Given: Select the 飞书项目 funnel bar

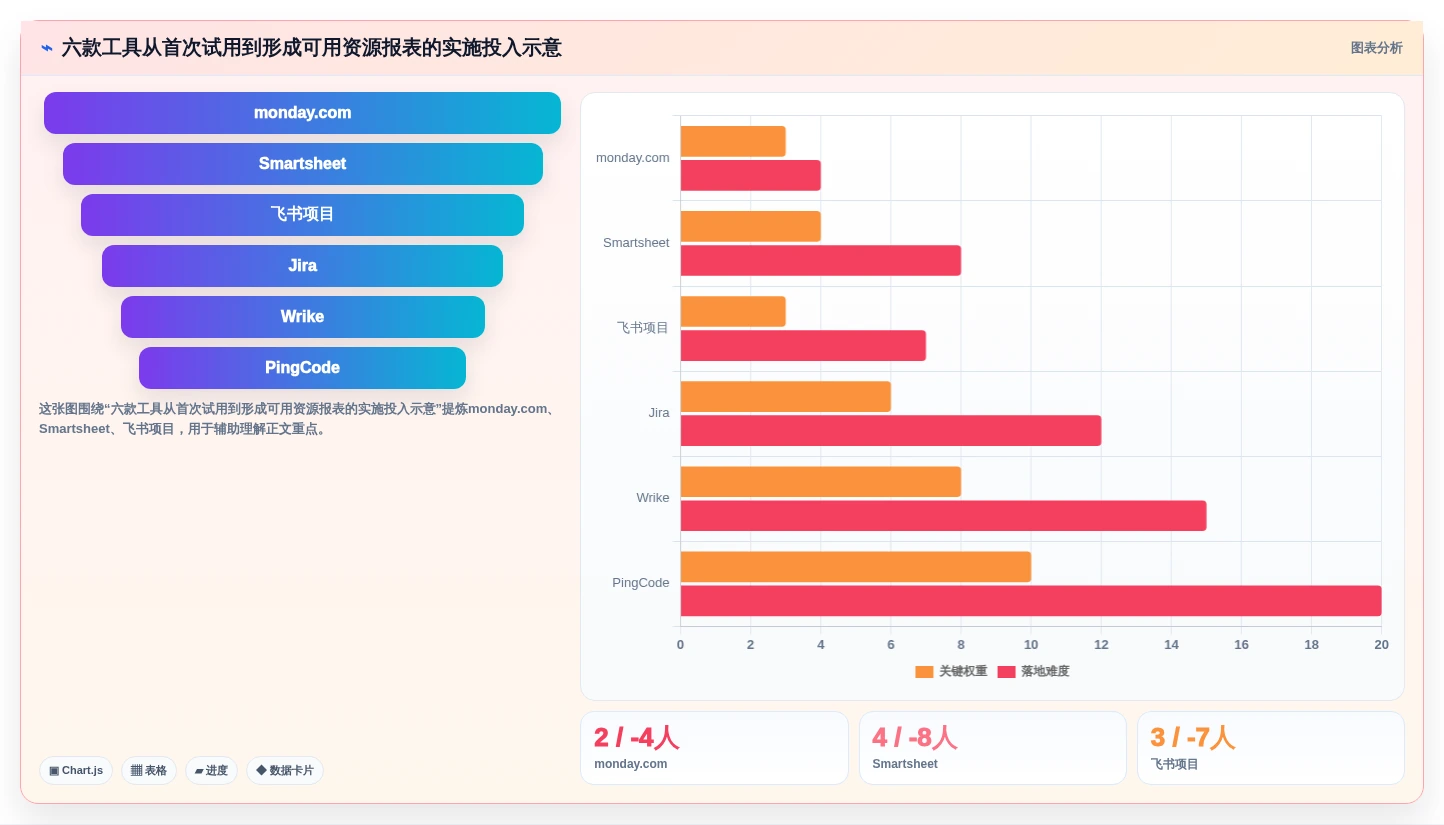Looking at the screenshot, I should click(302, 215).
